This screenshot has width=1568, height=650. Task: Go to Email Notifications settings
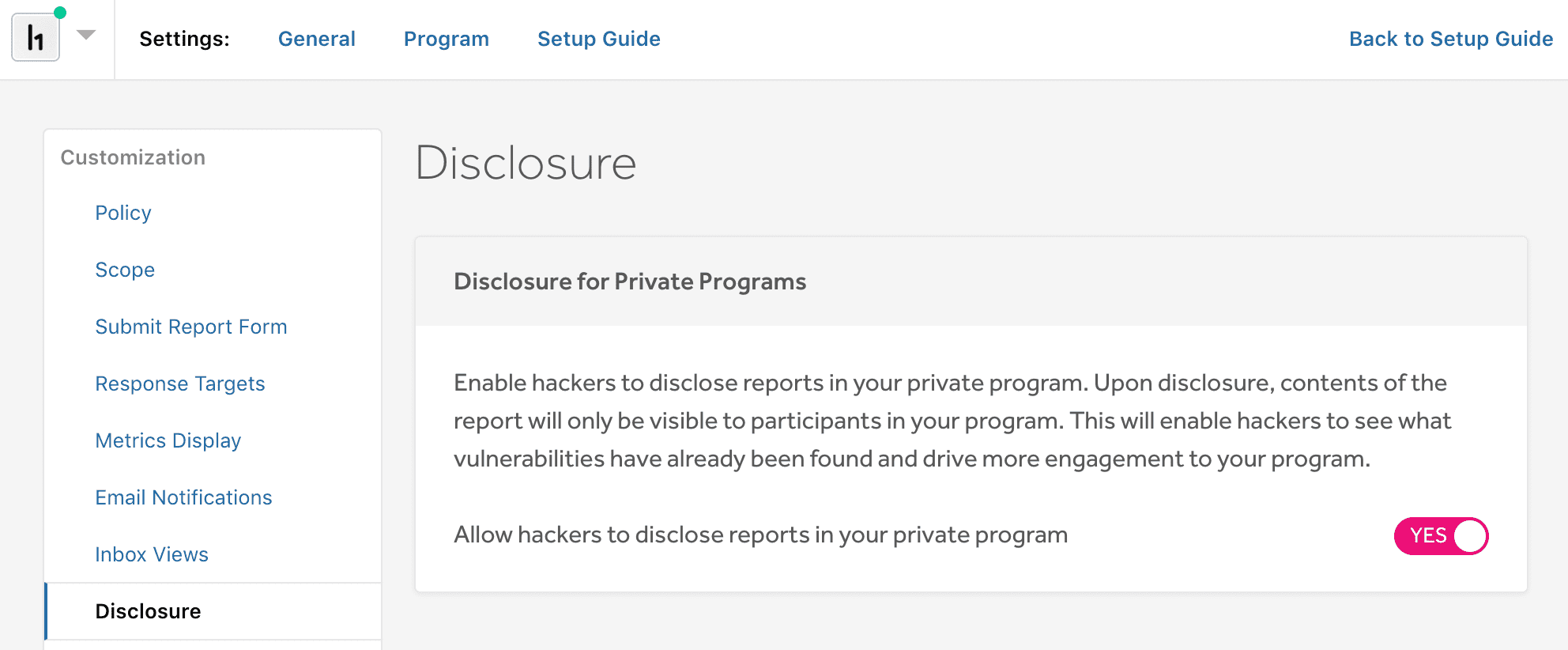(x=183, y=497)
